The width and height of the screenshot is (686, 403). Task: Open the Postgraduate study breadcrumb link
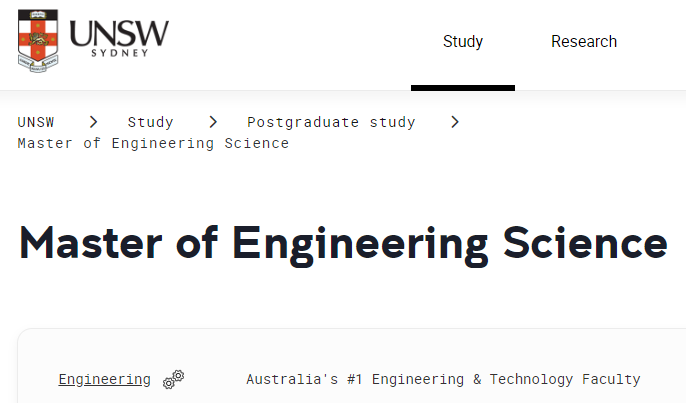331,122
